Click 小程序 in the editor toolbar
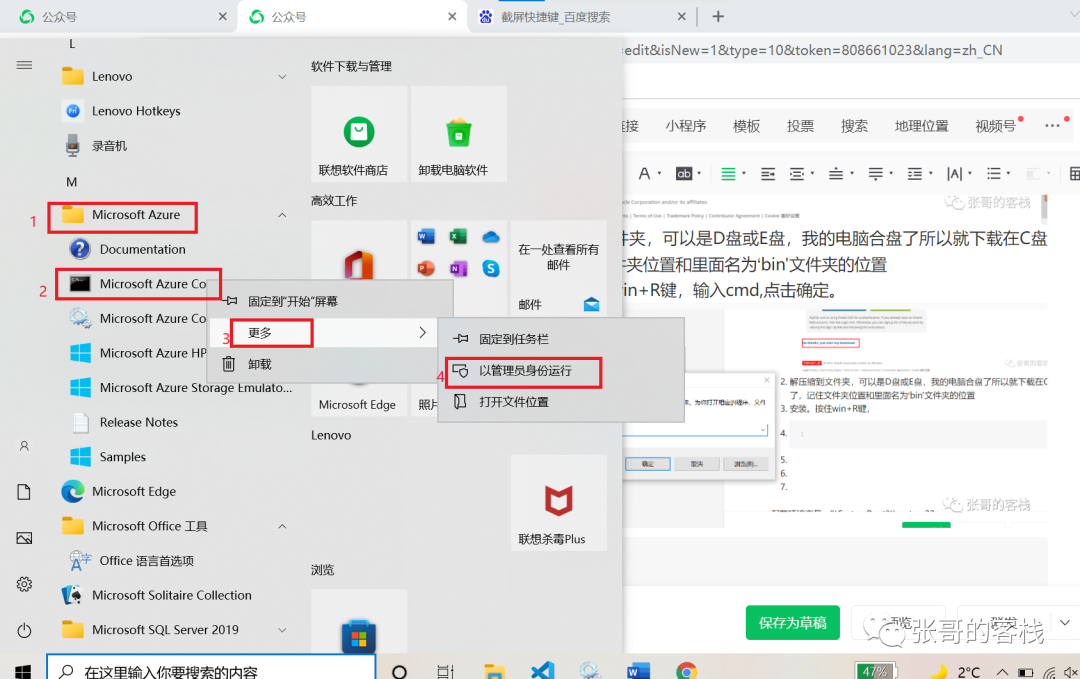The width and height of the screenshot is (1080, 679). pyautogui.click(x=685, y=126)
